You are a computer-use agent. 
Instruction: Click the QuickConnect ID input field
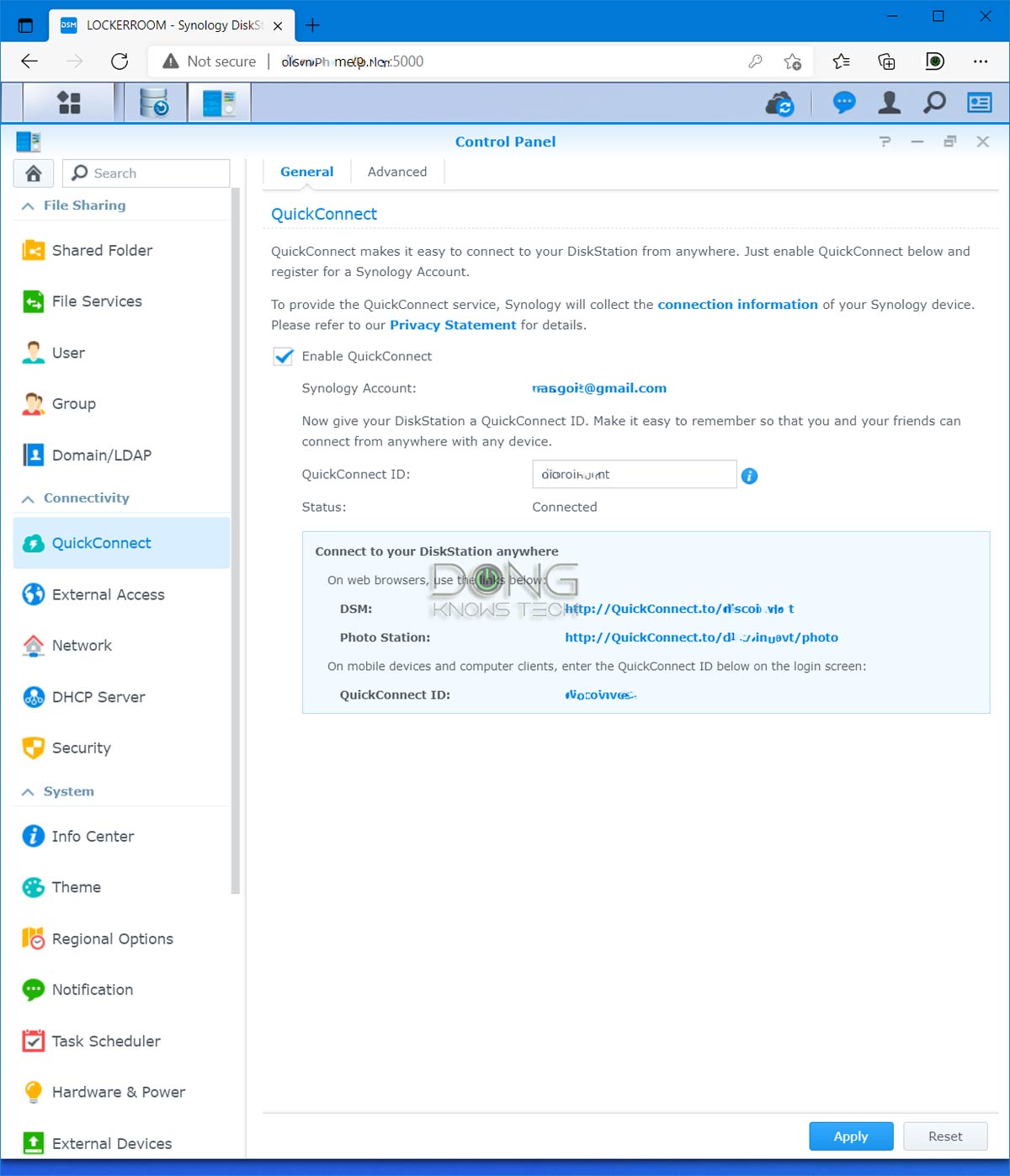click(x=635, y=474)
